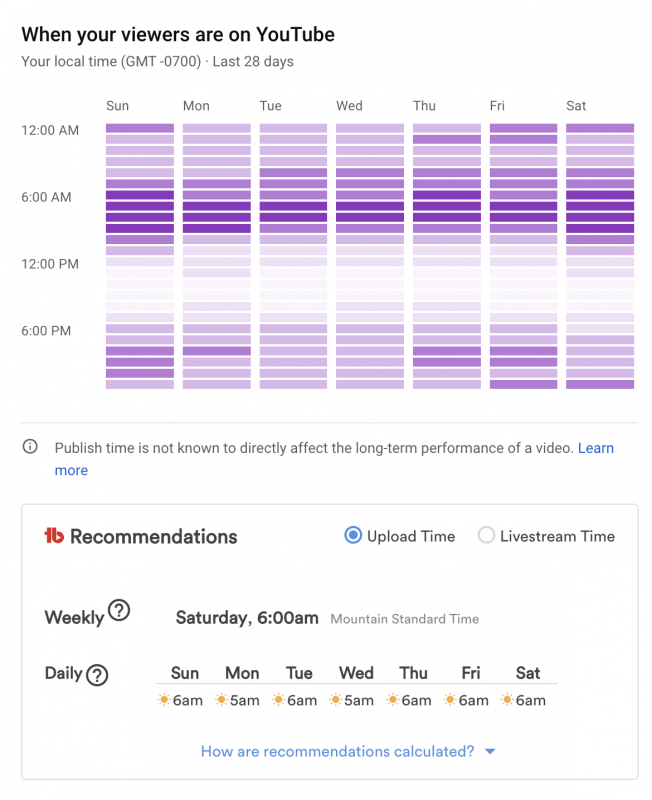
Task: Click the sun icon under Wed column
Action: point(336,700)
